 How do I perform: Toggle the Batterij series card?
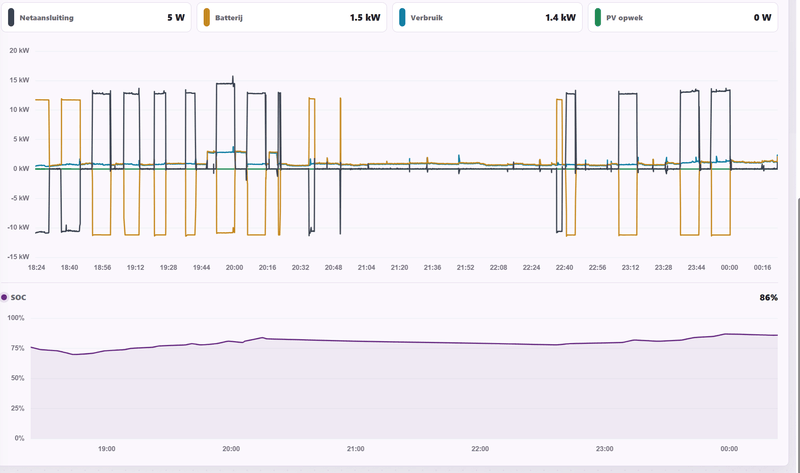coord(292,17)
